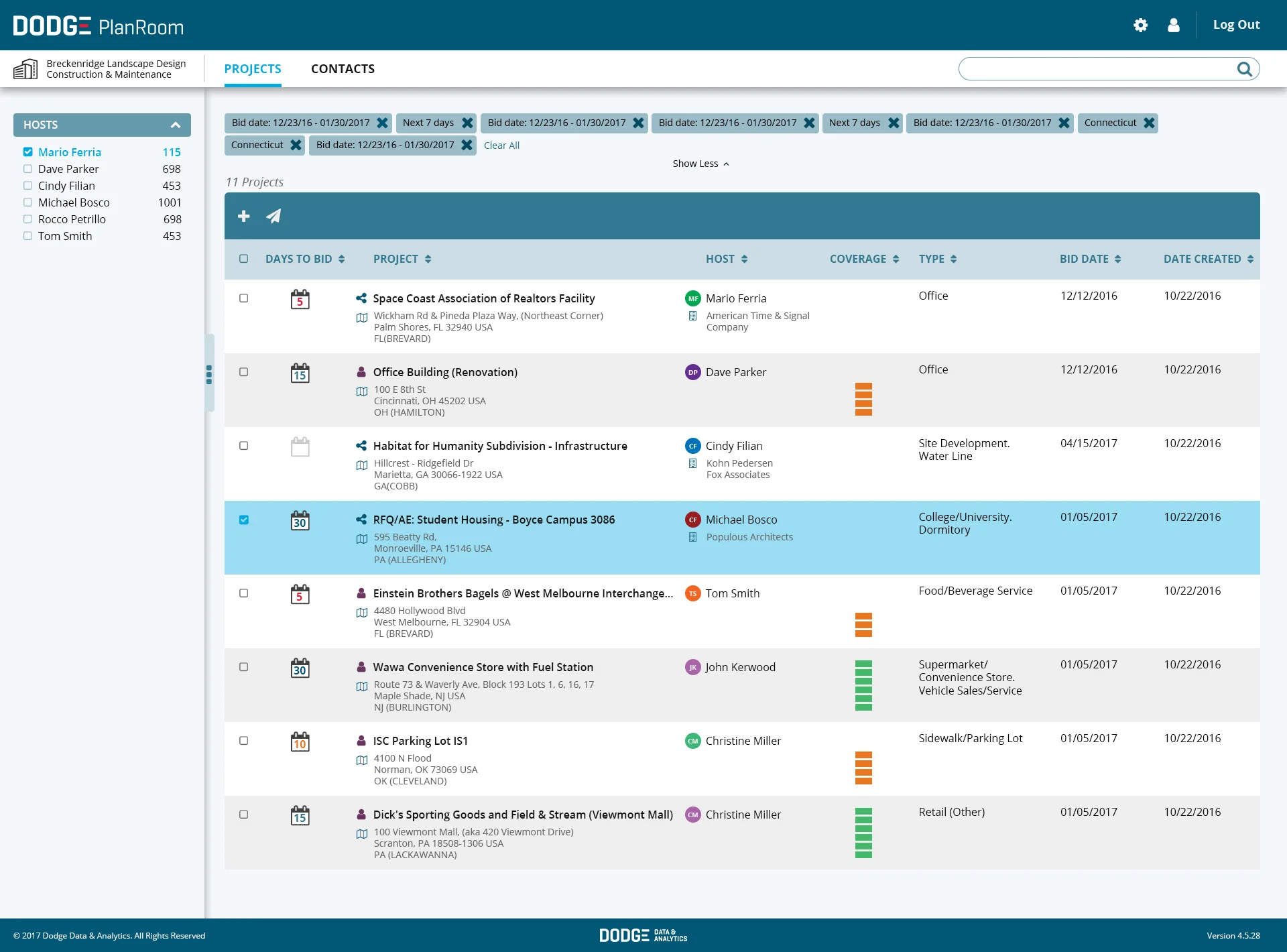Screen dimensions: 1287x952
Task: Toggle the select-all projects checkbox
Action: point(244,259)
